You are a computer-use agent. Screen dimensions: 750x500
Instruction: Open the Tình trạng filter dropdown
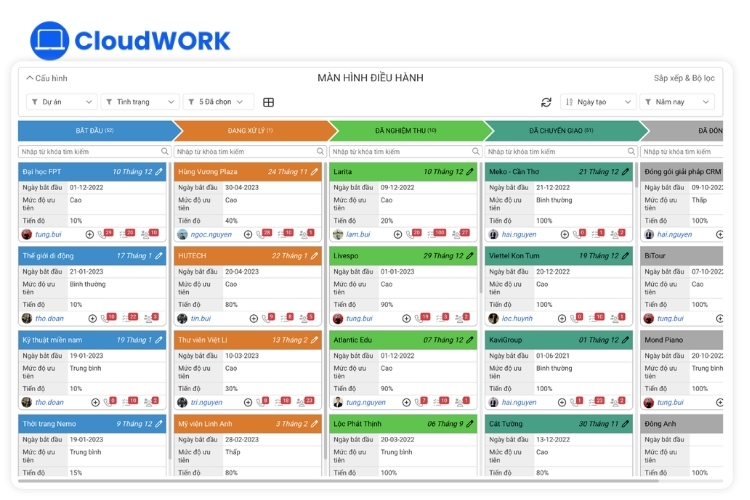pos(140,102)
